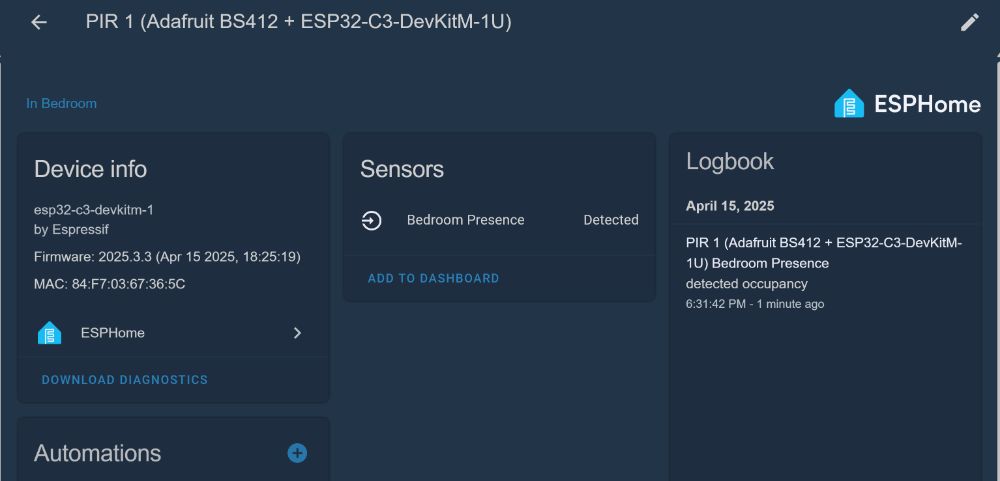Click the Bedroom Presence sensor icon
Screen dimensions: 1000x481
pyautogui.click(x=371, y=220)
